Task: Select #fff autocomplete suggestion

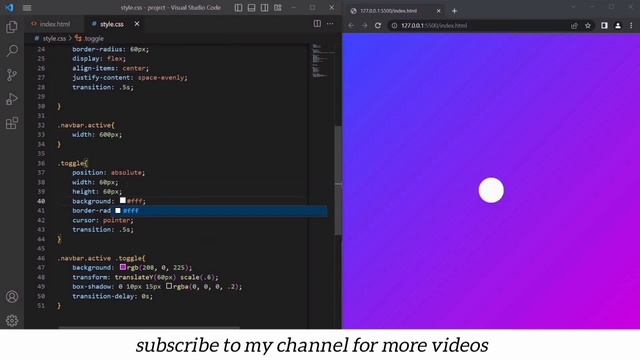Action: tap(220, 211)
